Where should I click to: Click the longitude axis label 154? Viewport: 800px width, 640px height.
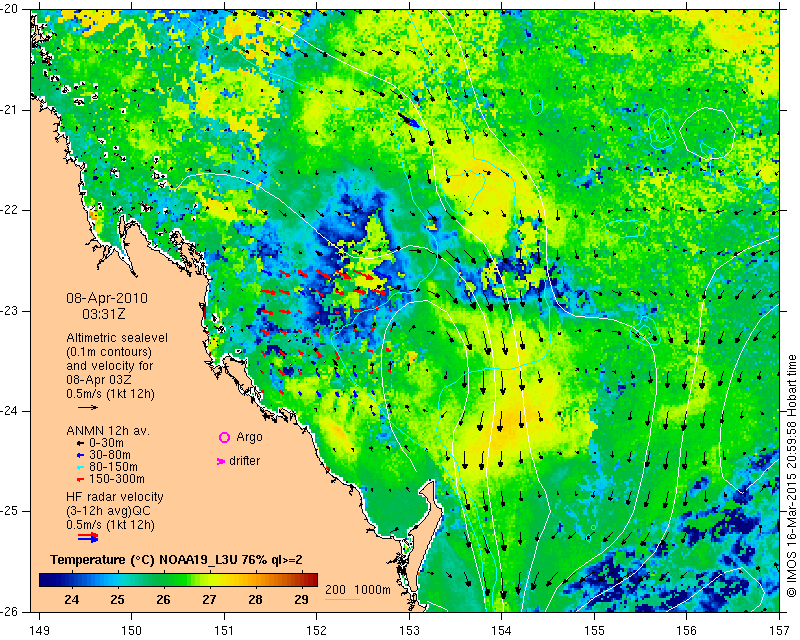(x=502, y=631)
